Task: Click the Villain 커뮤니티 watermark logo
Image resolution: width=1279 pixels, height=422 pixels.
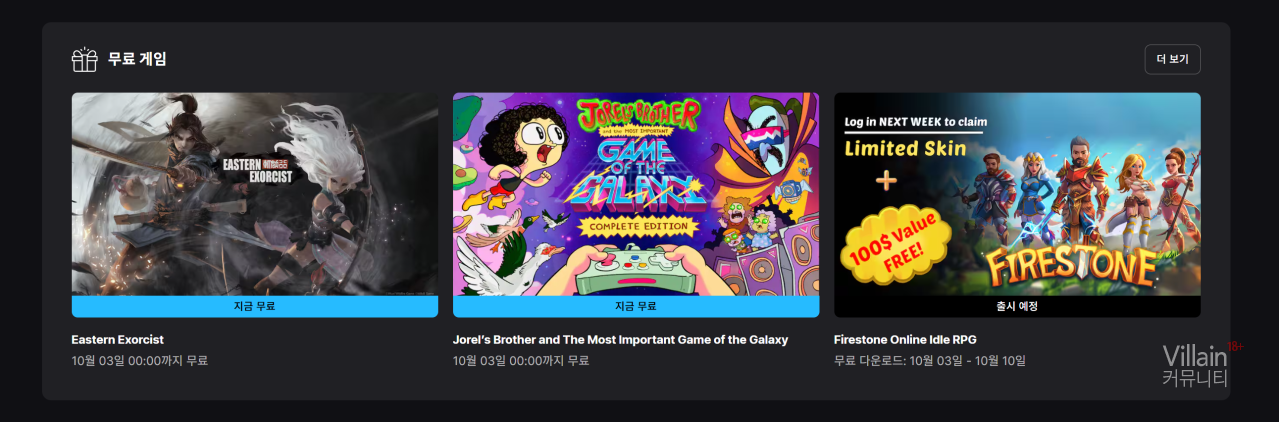Action: click(1195, 366)
